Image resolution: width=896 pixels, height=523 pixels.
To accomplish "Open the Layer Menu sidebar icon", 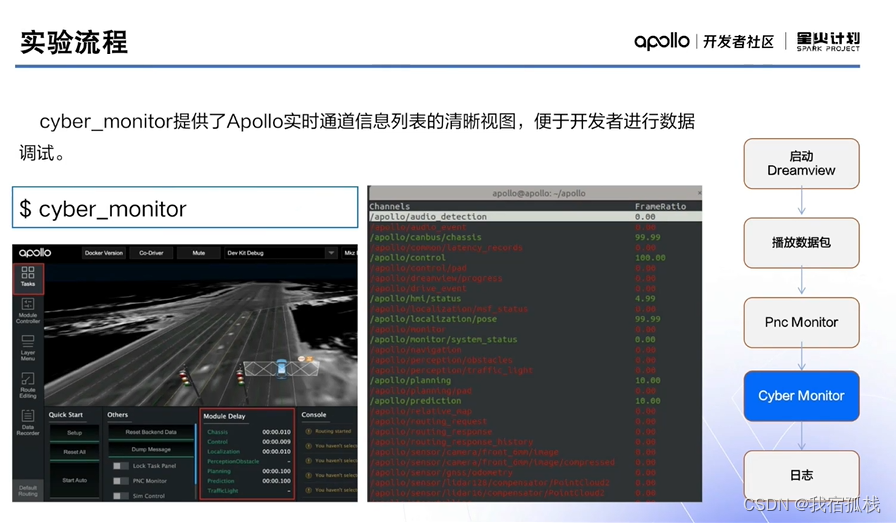I will pos(28,348).
